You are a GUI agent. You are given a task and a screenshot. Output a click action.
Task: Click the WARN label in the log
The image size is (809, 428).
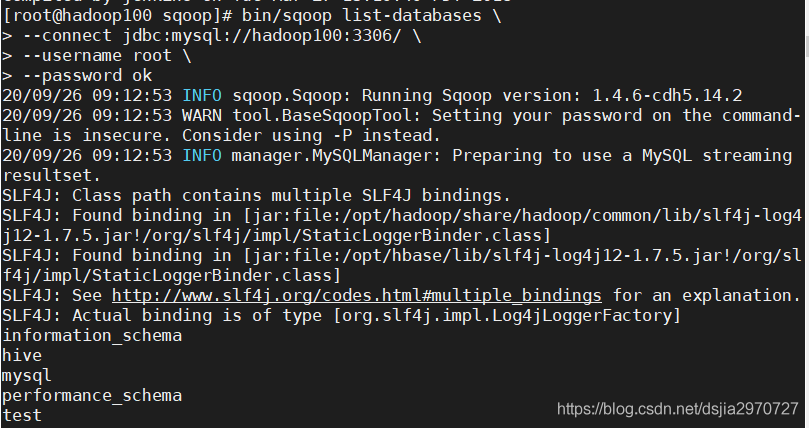click(202, 115)
